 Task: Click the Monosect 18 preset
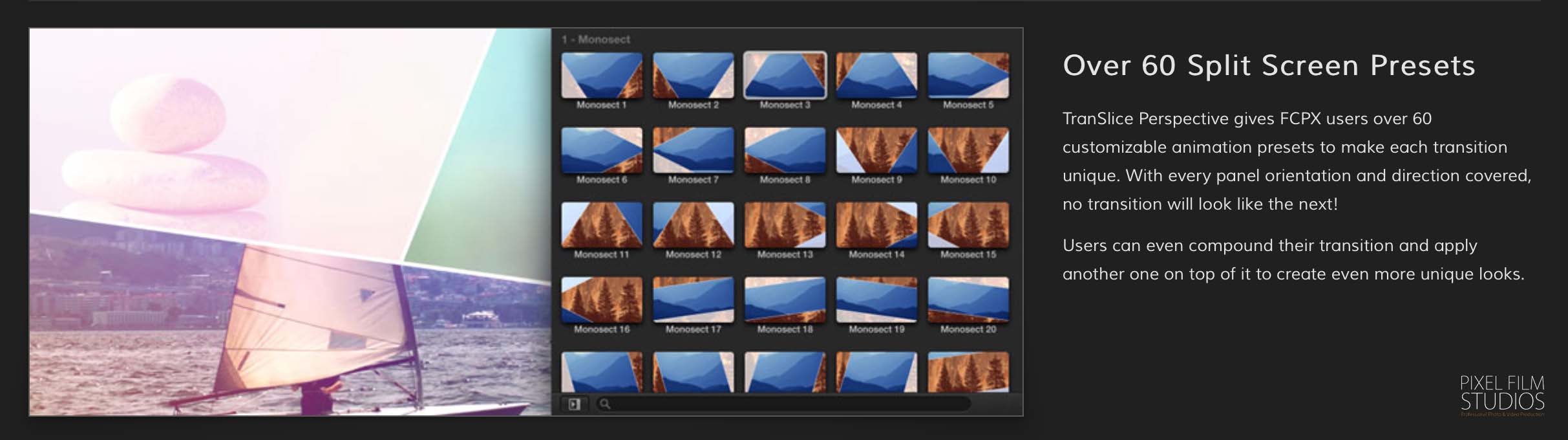click(x=785, y=300)
